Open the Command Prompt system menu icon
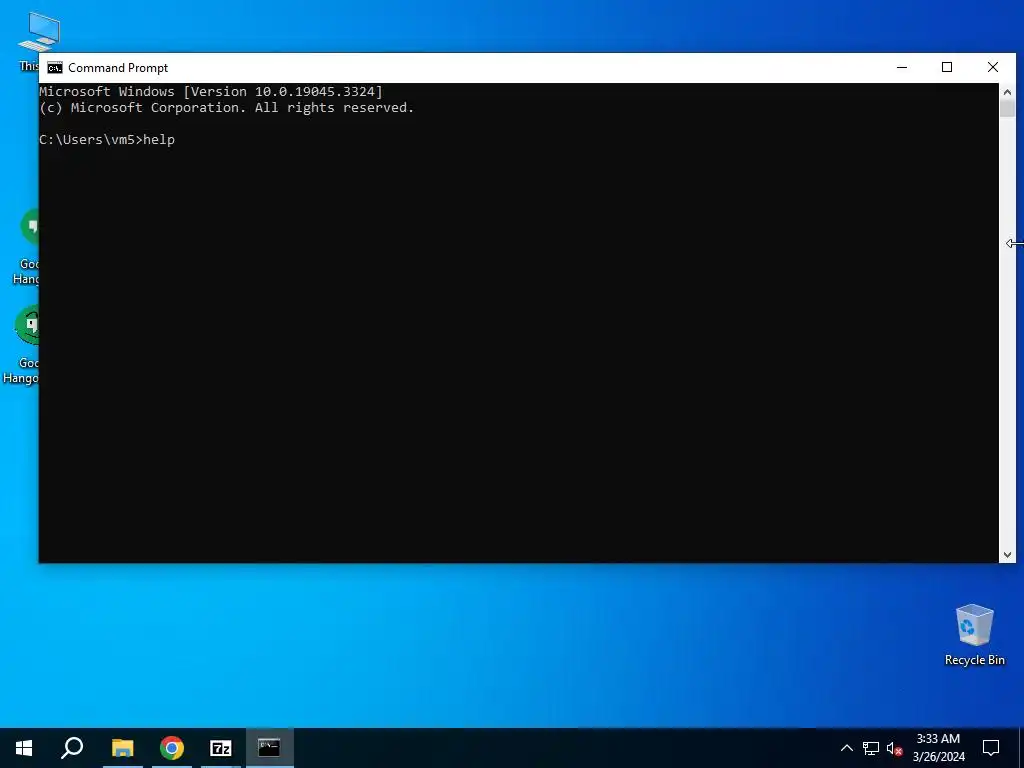The height and width of the screenshot is (768, 1024). (x=55, y=68)
